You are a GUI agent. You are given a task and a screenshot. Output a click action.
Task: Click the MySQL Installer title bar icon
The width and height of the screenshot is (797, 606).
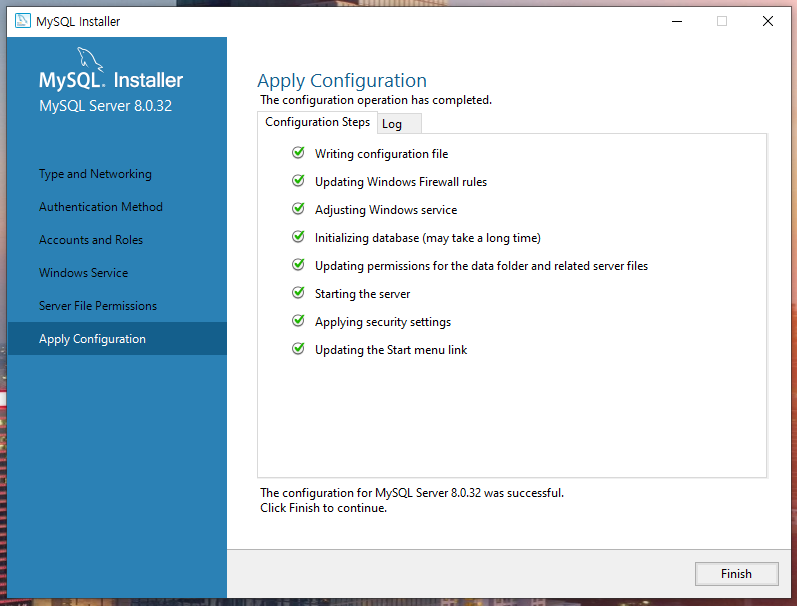coord(22,21)
